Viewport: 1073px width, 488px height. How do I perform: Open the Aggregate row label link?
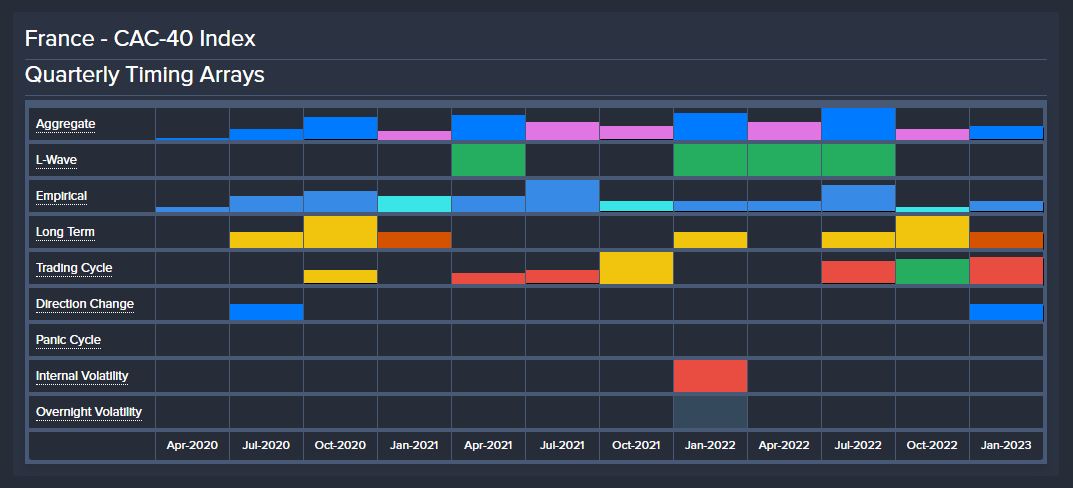click(65, 124)
